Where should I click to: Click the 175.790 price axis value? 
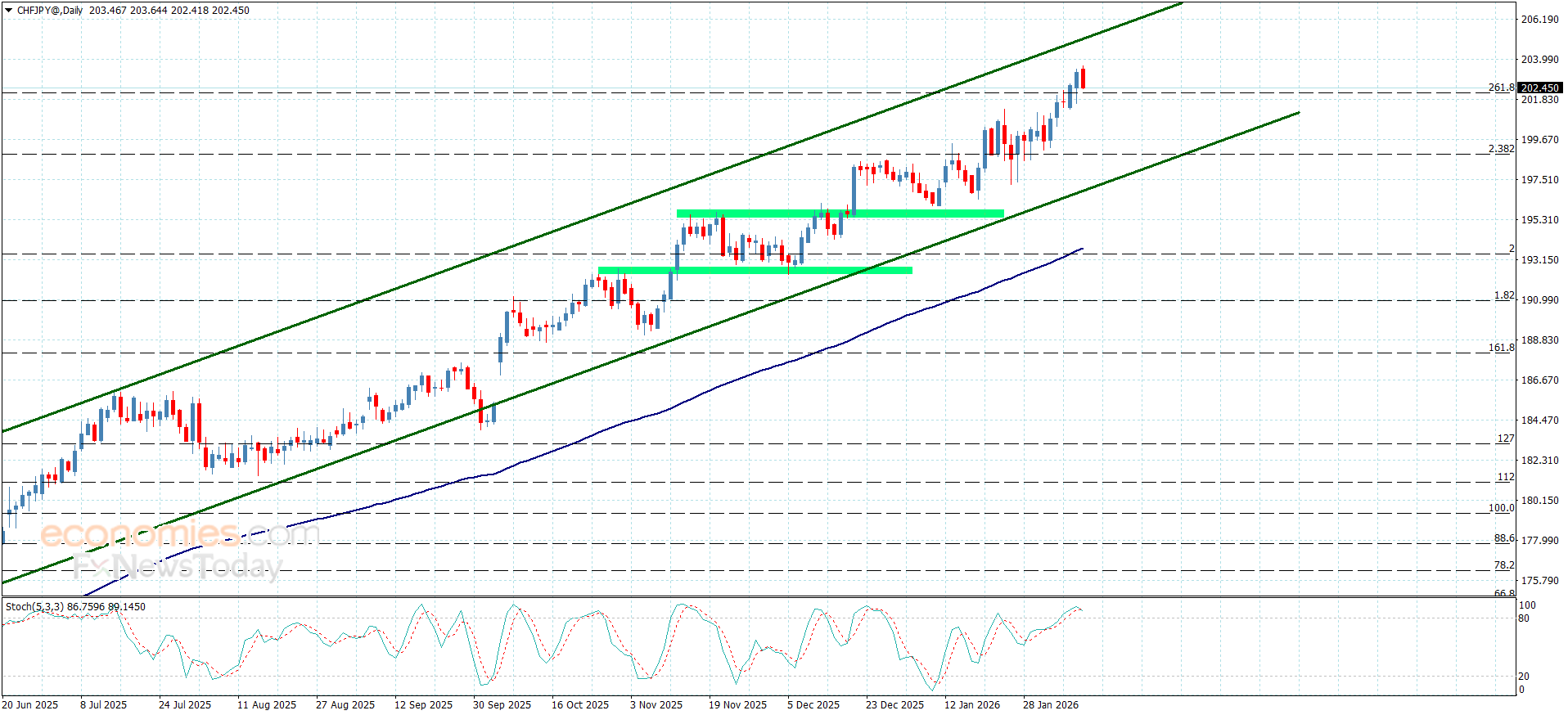click(x=1539, y=581)
